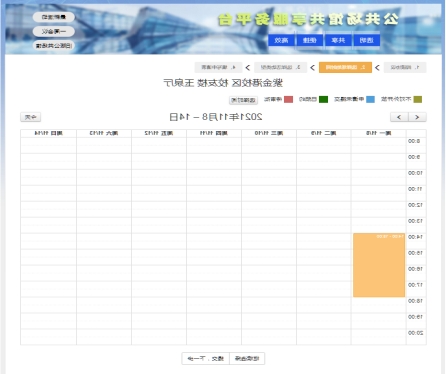Click the 继续选择 button at bottom

coord(247,359)
